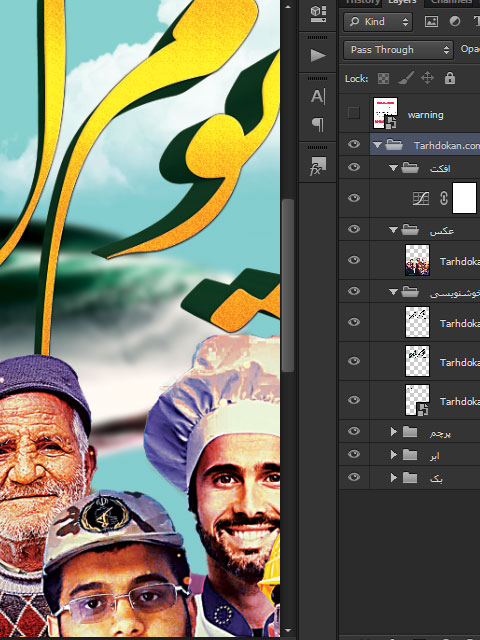Open the Paragraph panel icon
This screenshot has height=640, width=480.
pyautogui.click(x=318, y=124)
